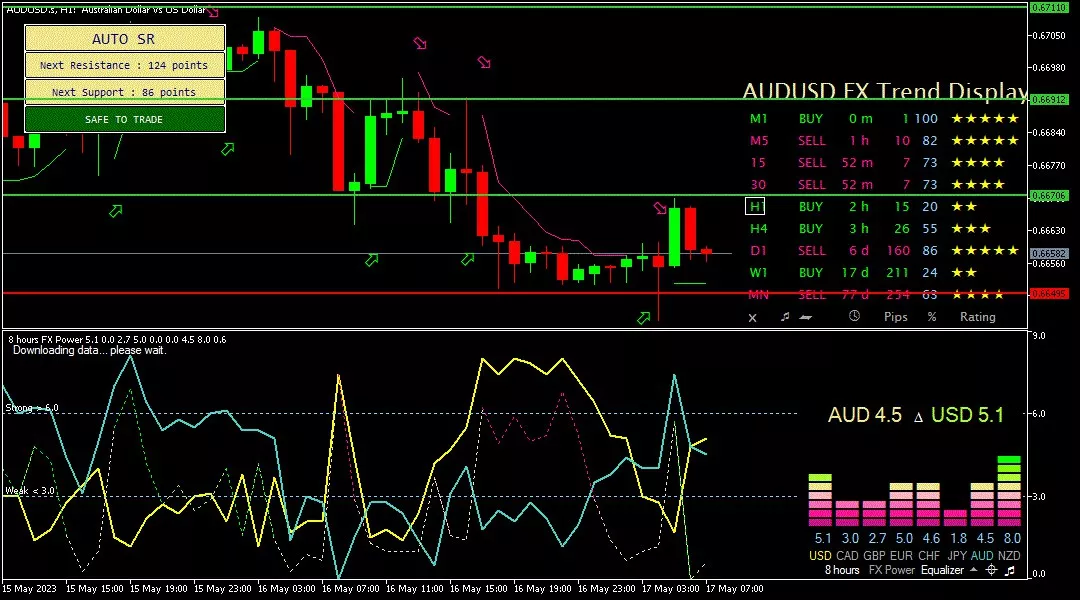This screenshot has height=600, width=1080.
Task: Click the 160 pips value in D1 row
Action: coord(898,251)
